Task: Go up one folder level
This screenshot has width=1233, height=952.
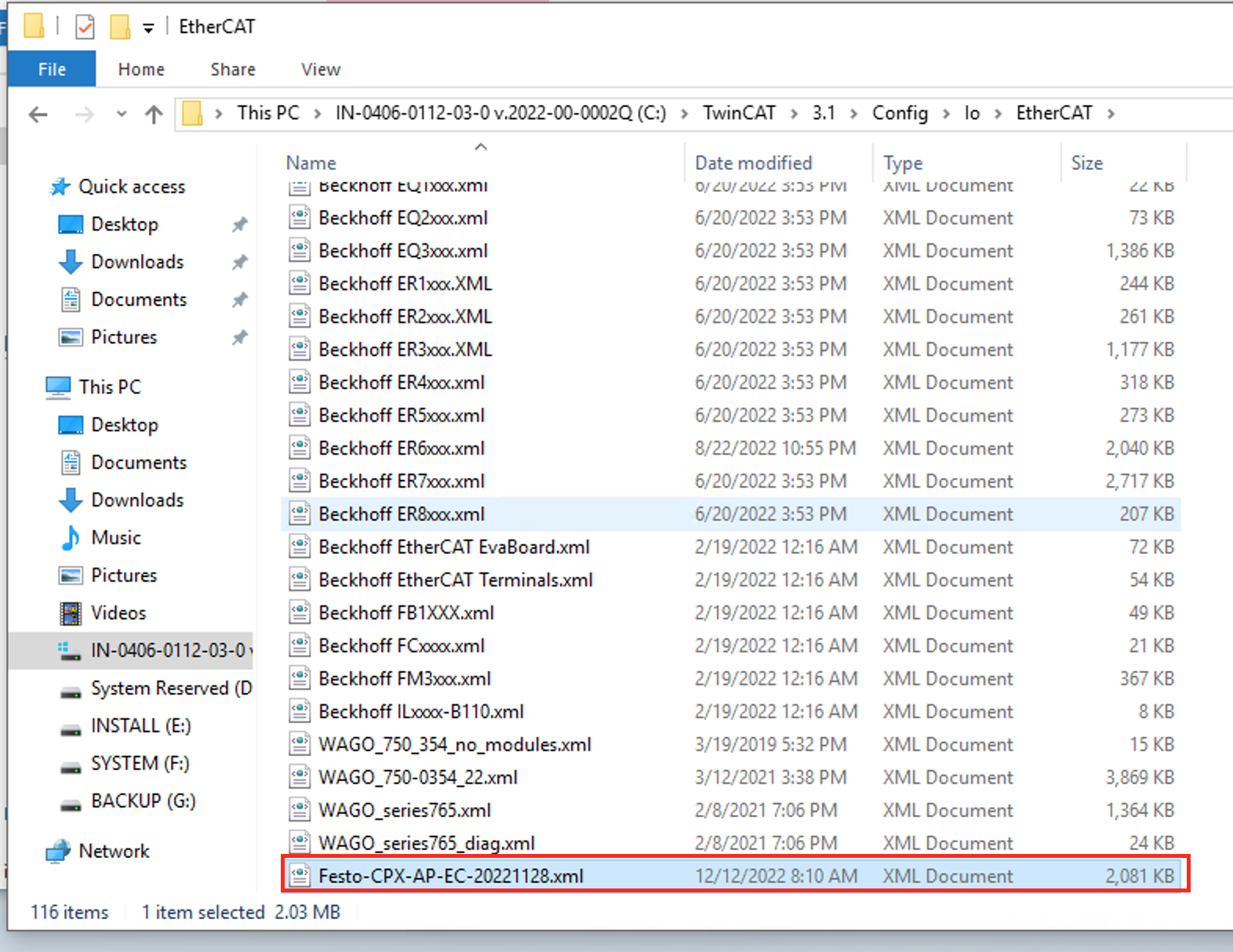Action: (x=154, y=114)
